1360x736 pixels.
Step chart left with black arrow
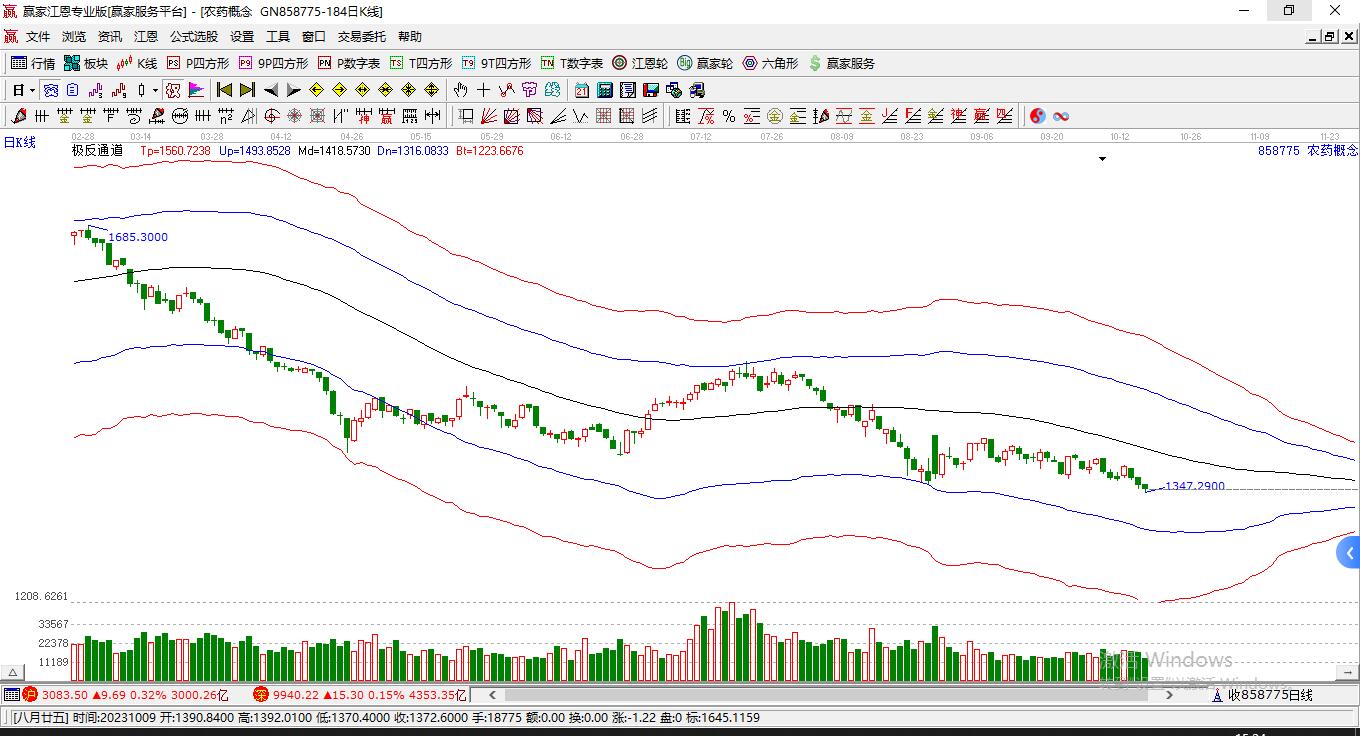(271, 90)
